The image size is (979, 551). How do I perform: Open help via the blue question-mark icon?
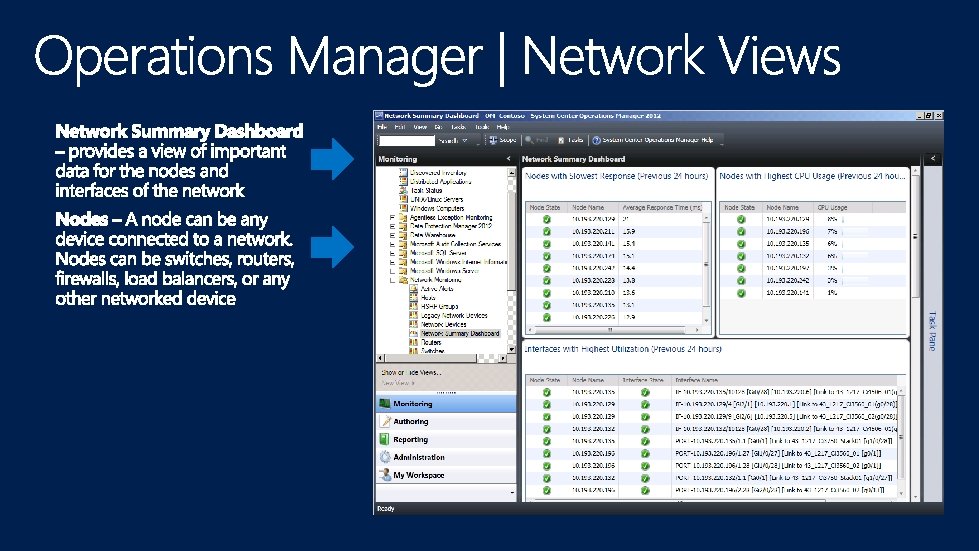596,140
